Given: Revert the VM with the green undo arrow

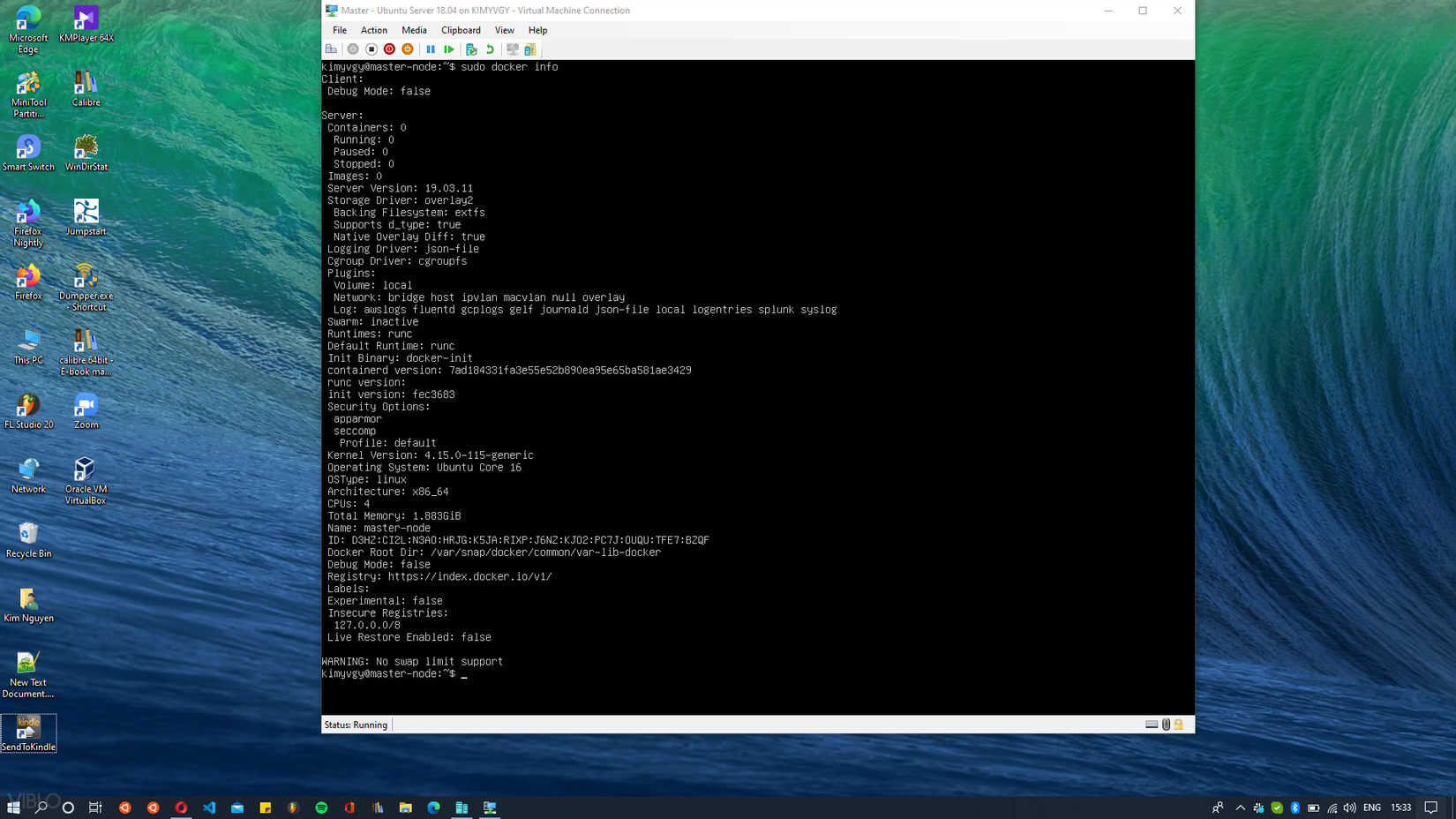Looking at the screenshot, I should click(x=490, y=49).
